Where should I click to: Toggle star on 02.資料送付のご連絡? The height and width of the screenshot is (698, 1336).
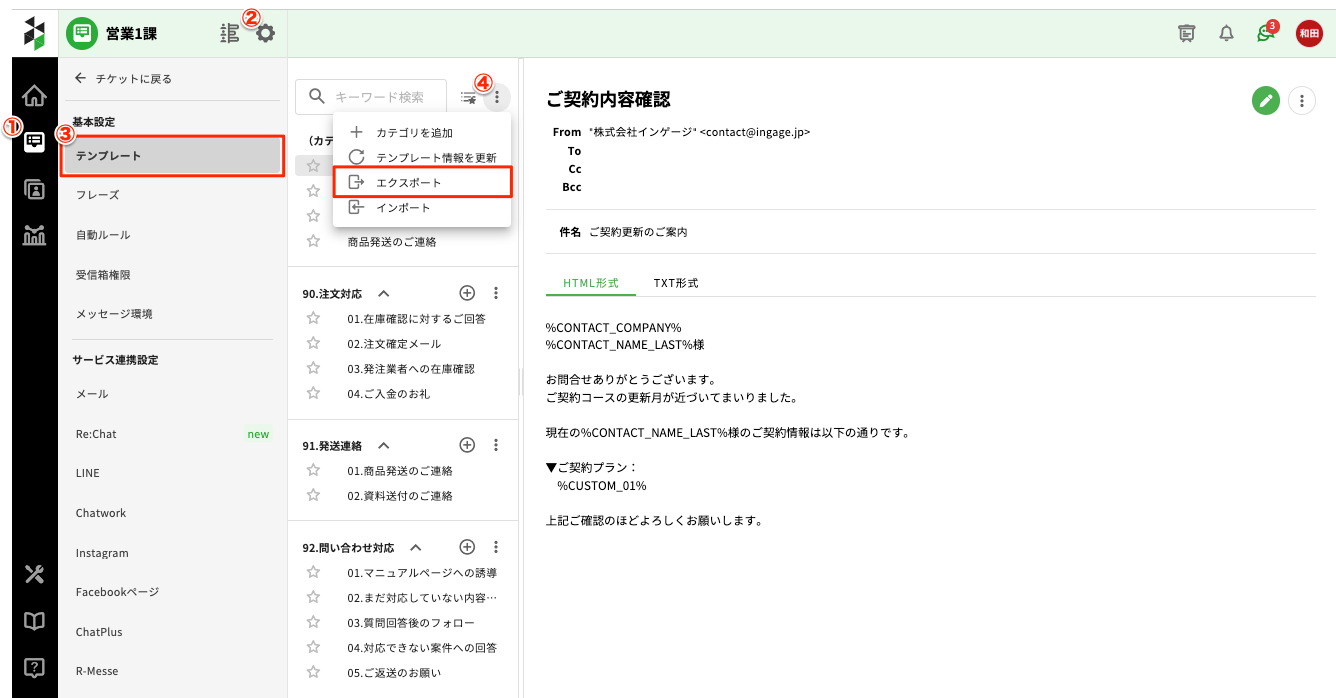pos(313,495)
